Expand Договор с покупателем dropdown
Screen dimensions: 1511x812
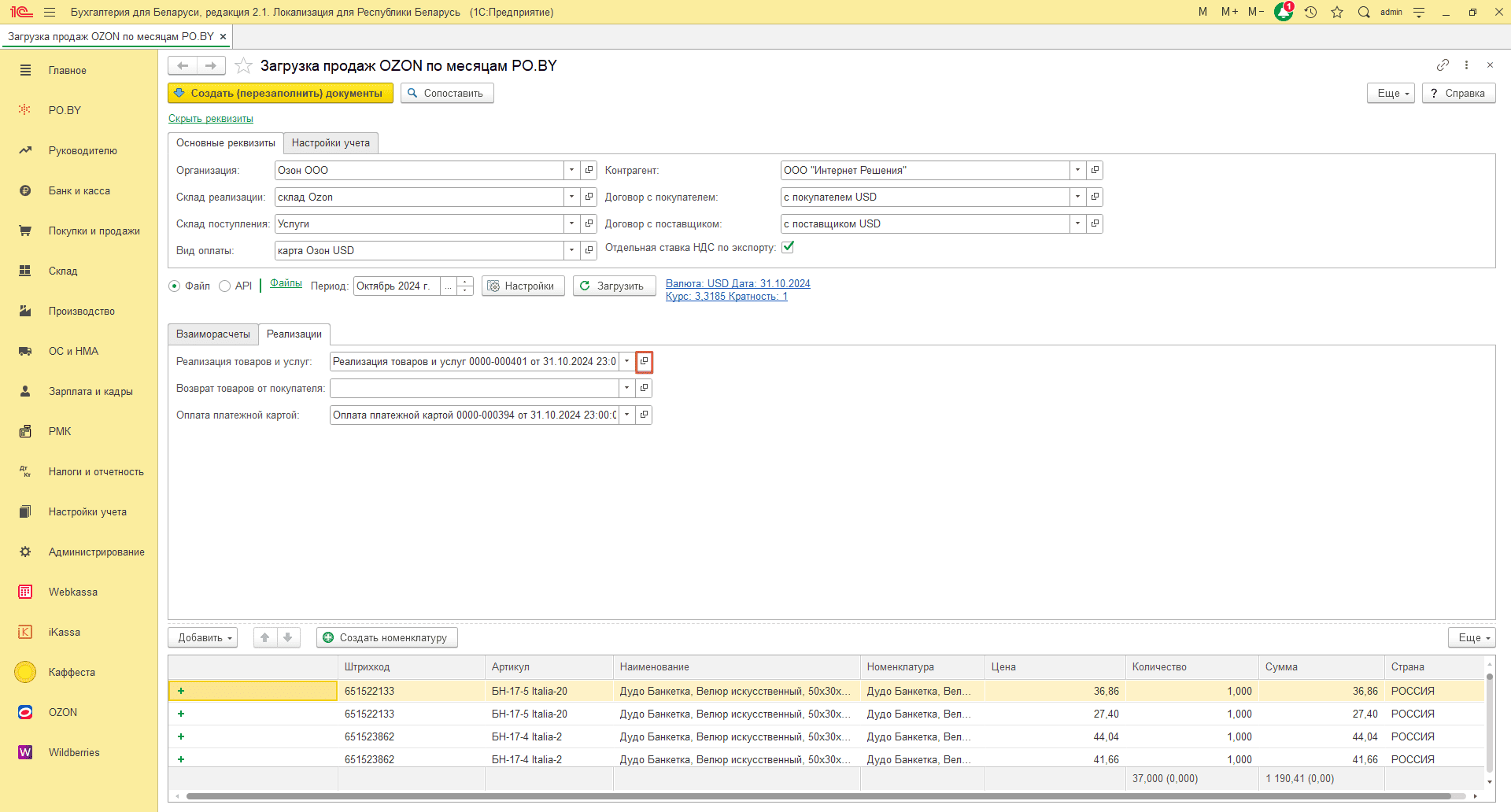point(1078,197)
